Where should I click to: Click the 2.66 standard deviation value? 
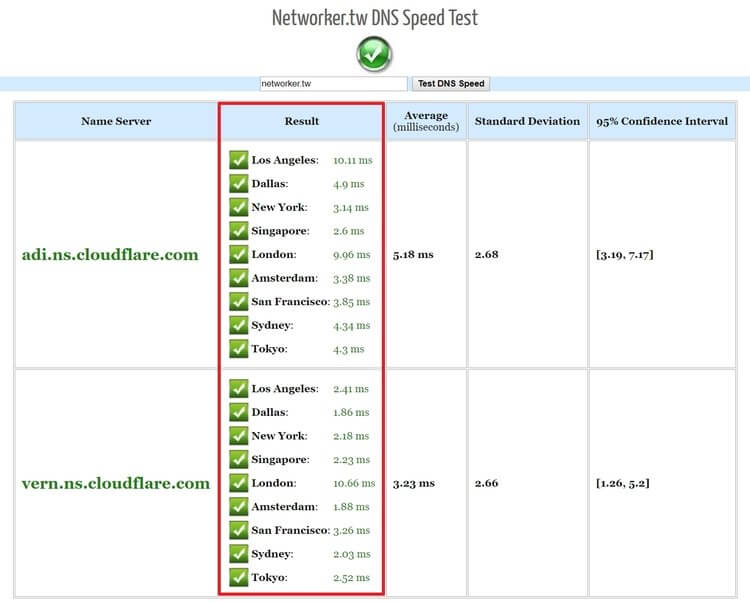(x=486, y=483)
